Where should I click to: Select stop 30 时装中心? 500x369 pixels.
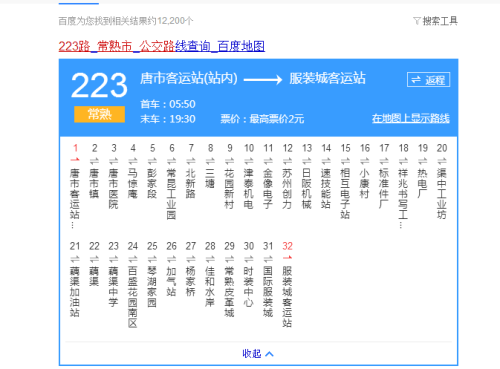tap(249, 286)
